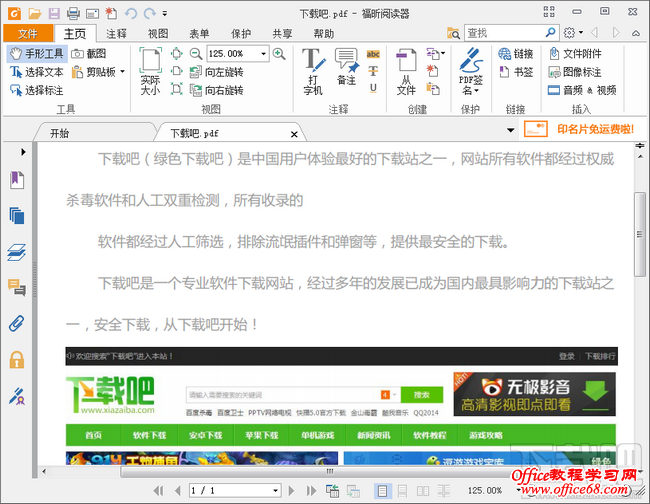650x504 pixels.
Task: Open the Clipboard dropdown arrow
Action: (122, 72)
